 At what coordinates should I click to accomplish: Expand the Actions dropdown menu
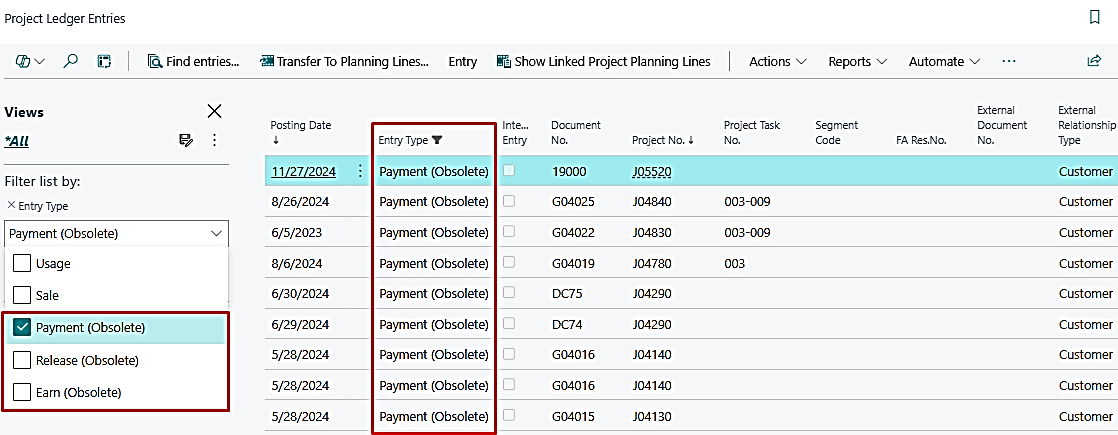778,61
